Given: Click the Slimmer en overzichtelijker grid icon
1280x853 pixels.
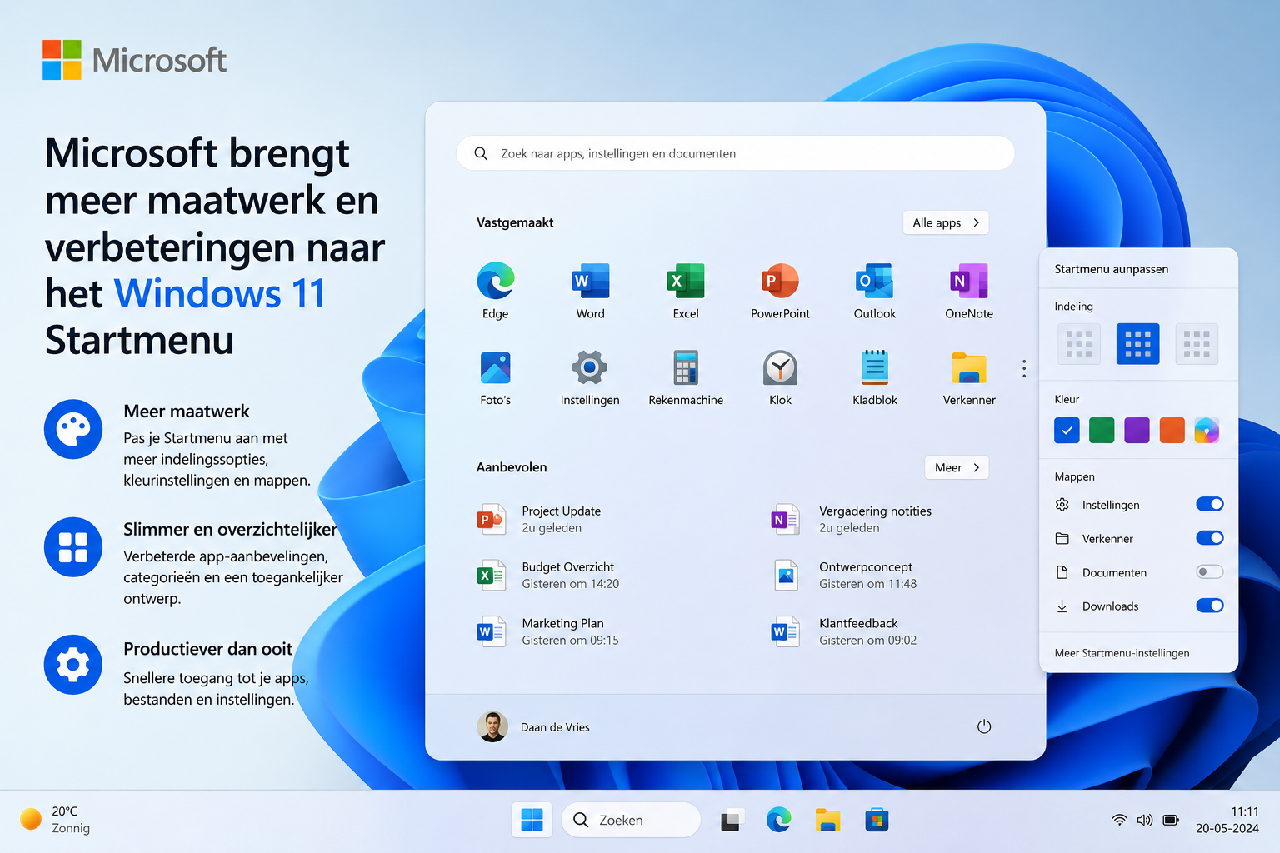Looking at the screenshot, I should 73,547.
